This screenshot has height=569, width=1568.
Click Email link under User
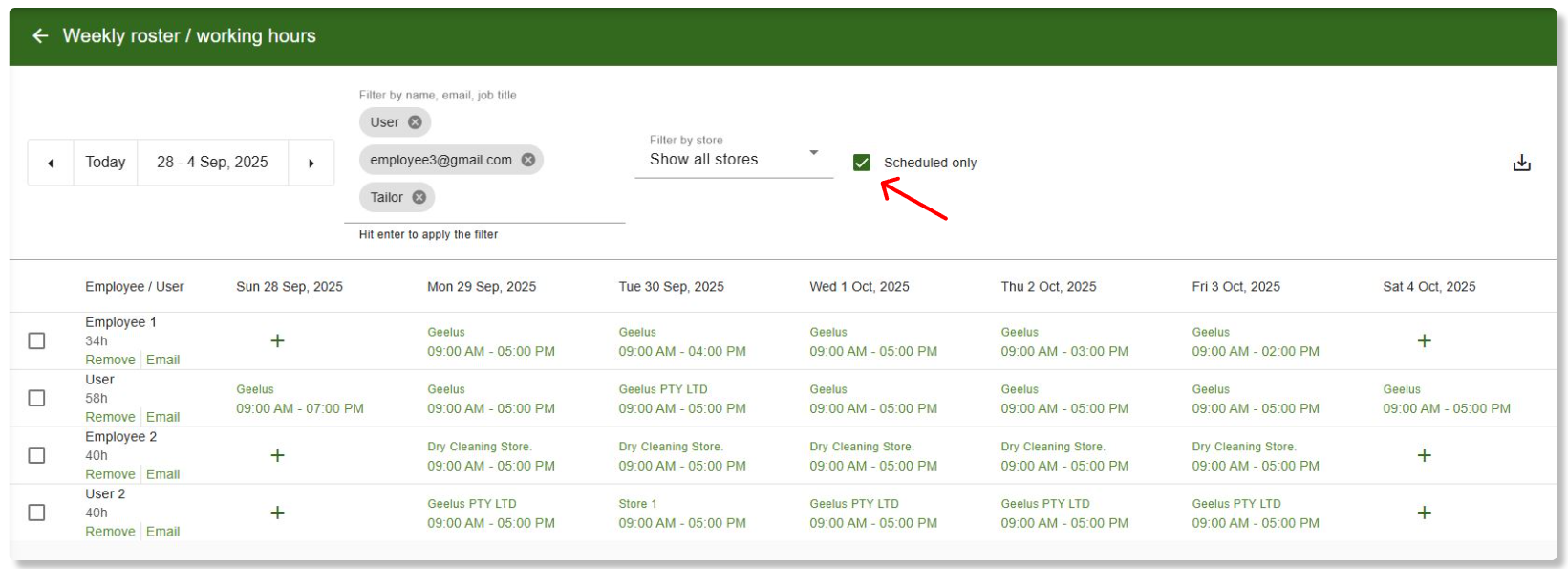(162, 417)
